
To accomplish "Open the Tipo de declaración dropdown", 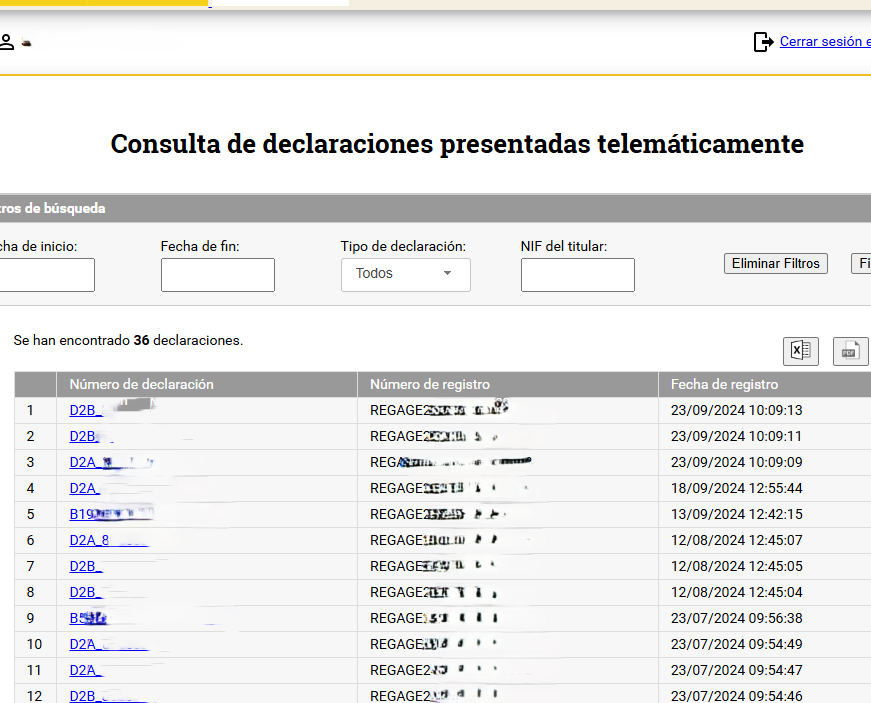I will pyautogui.click(x=405, y=274).
